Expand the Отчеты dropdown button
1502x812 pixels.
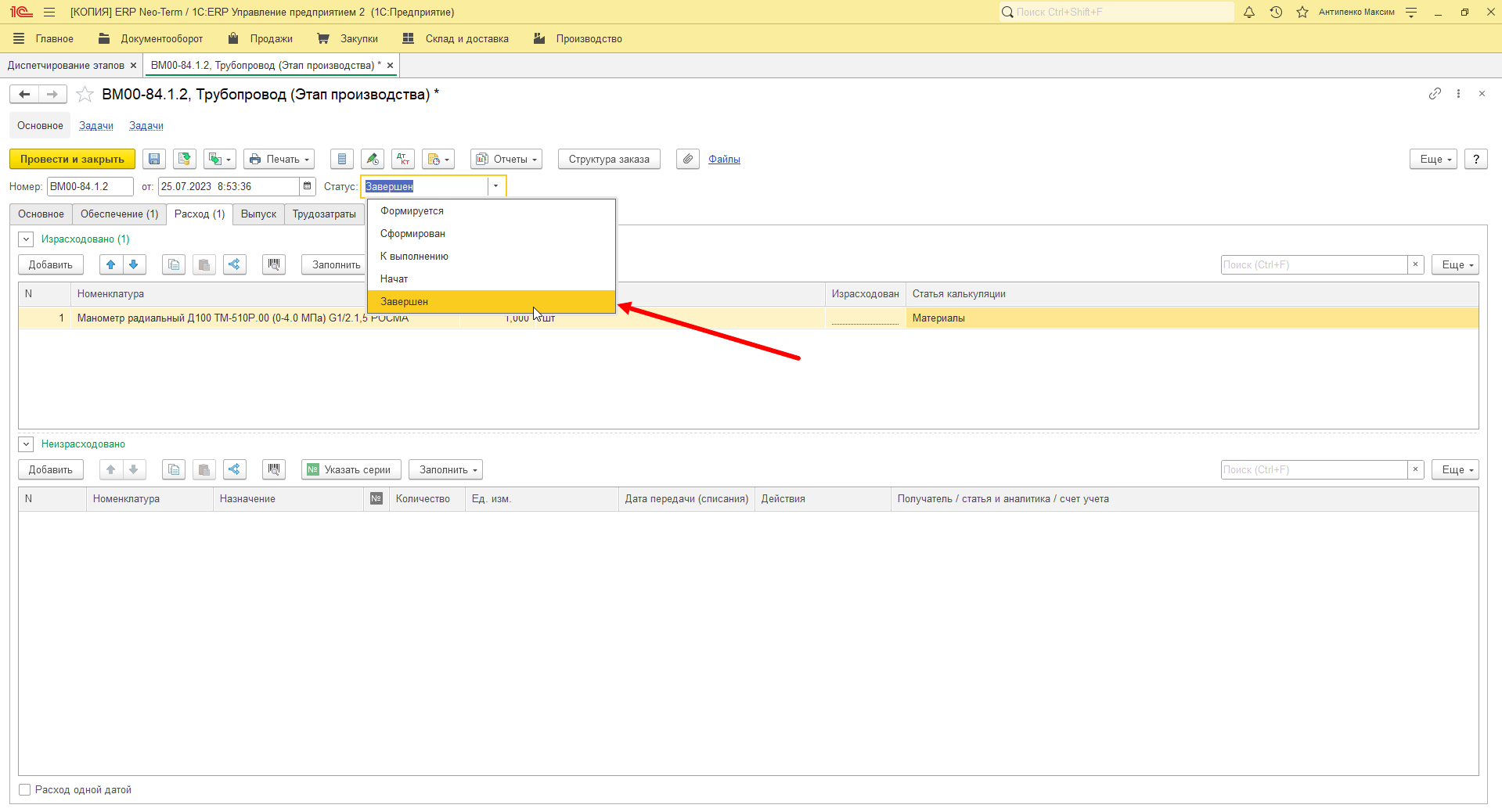[506, 159]
